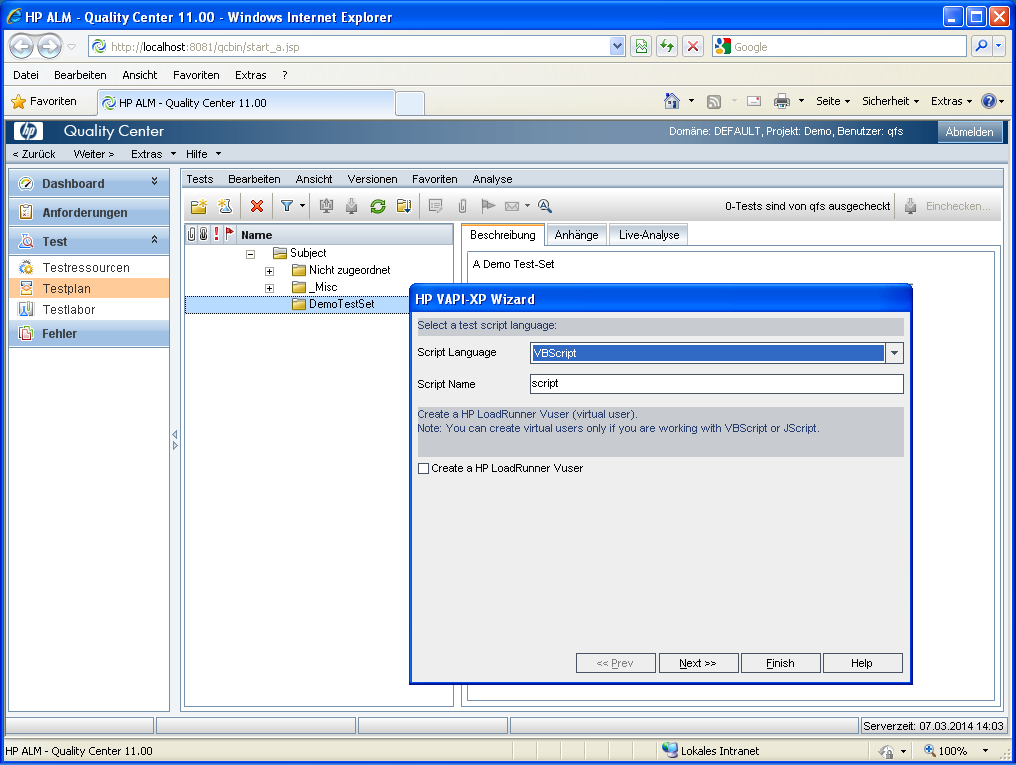Screen dimensions: 1016x765
Task: Click the red exclamation column header
Action: [216, 234]
